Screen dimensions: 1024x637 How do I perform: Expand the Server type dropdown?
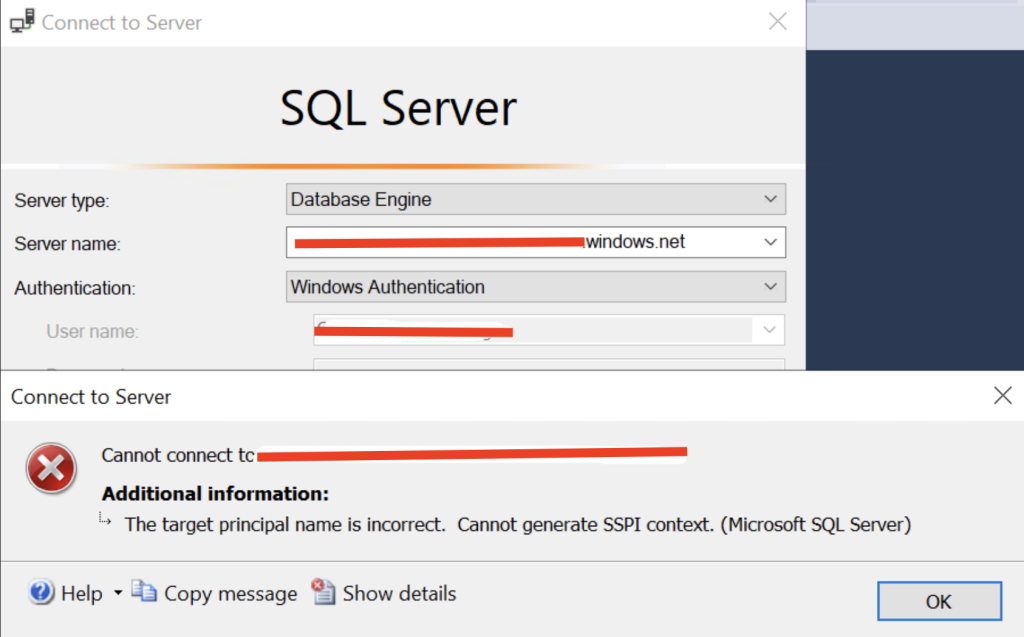click(770, 199)
